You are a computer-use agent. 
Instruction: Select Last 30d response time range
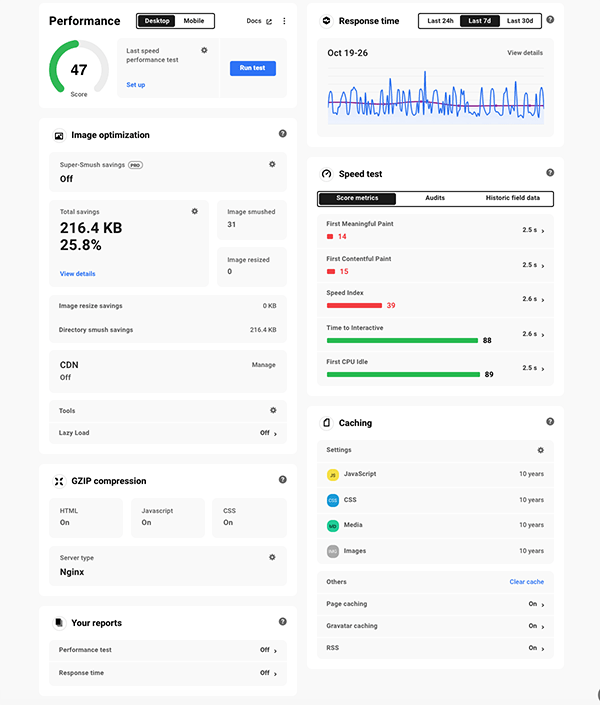(519, 21)
